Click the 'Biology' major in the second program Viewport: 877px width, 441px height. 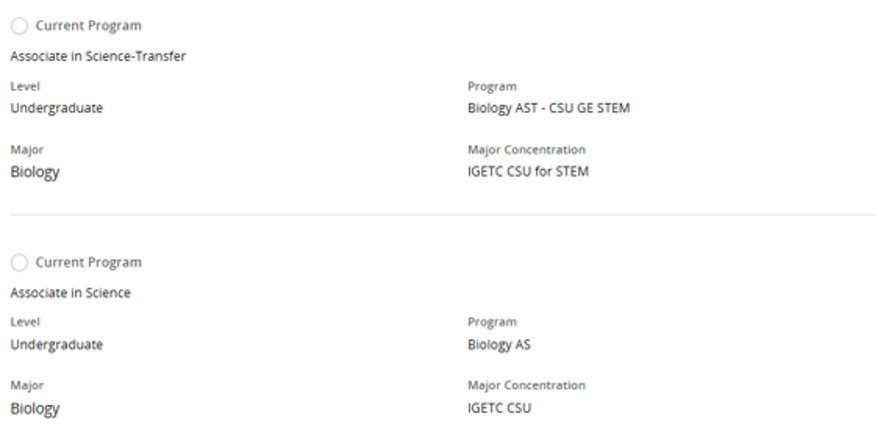(x=35, y=408)
